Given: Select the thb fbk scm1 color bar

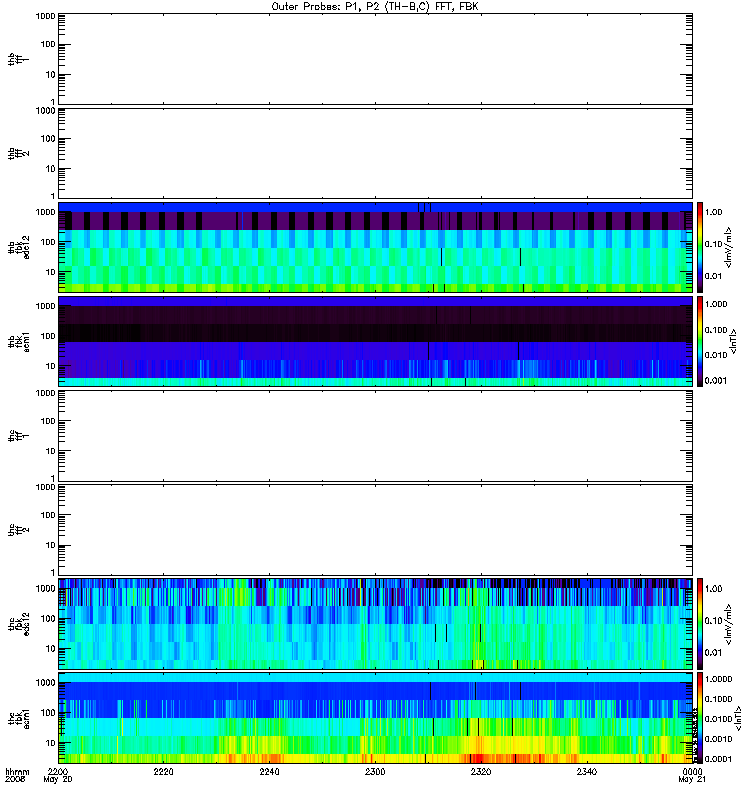Looking at the screenshot, I should coord(700,341).
